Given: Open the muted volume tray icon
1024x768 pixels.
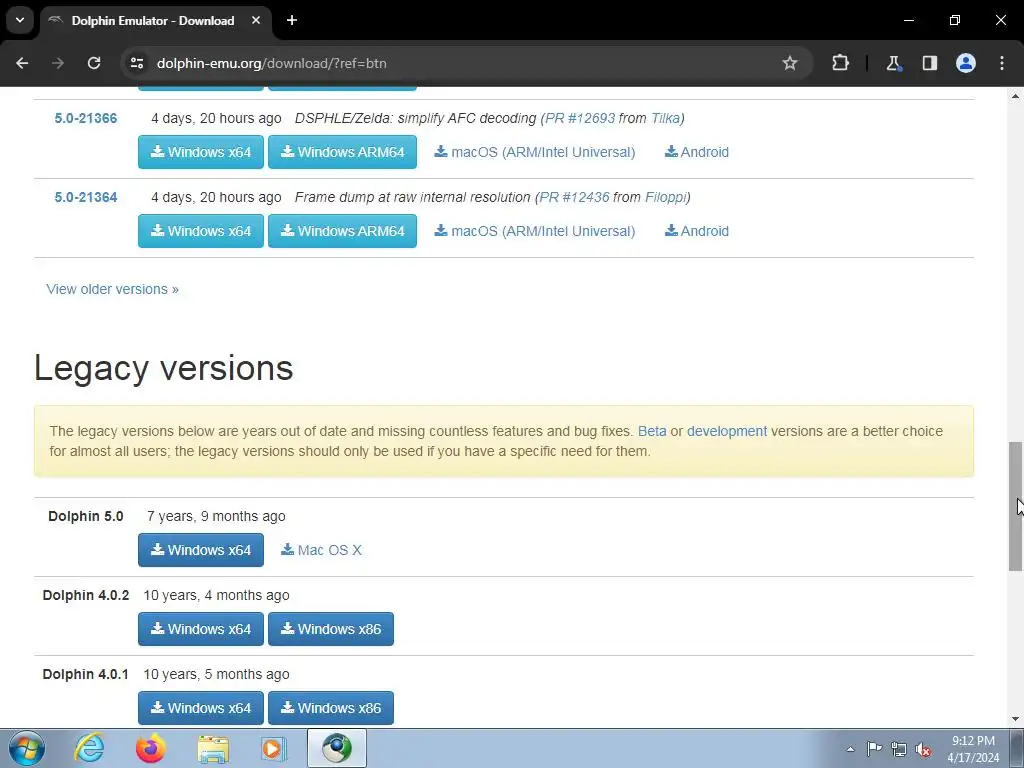Looking at the screenshot, I should tap(923, 749).
